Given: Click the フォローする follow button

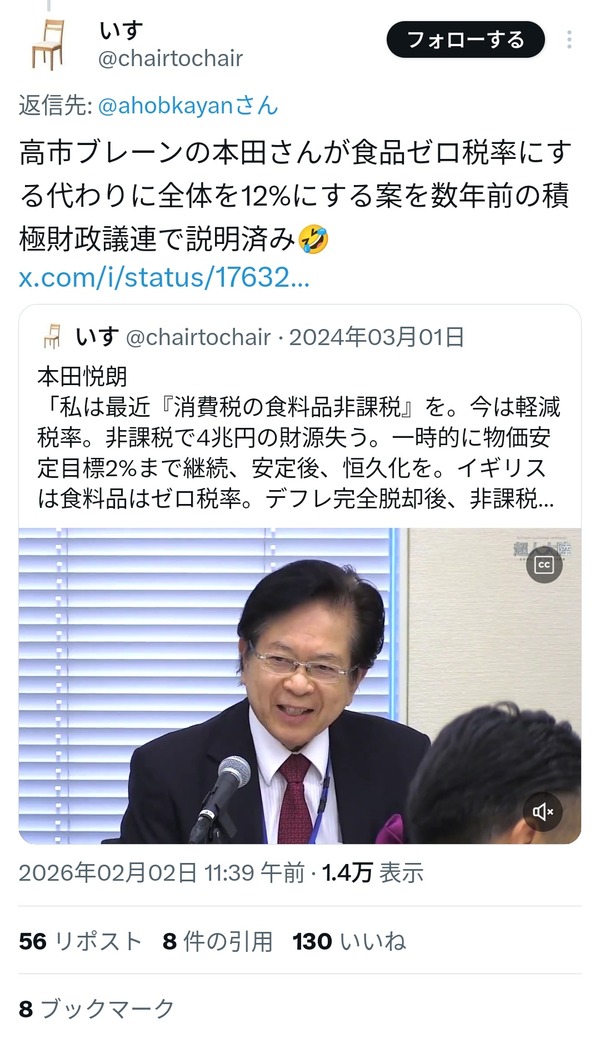Looking at the screenshot, I should point(466,40).
